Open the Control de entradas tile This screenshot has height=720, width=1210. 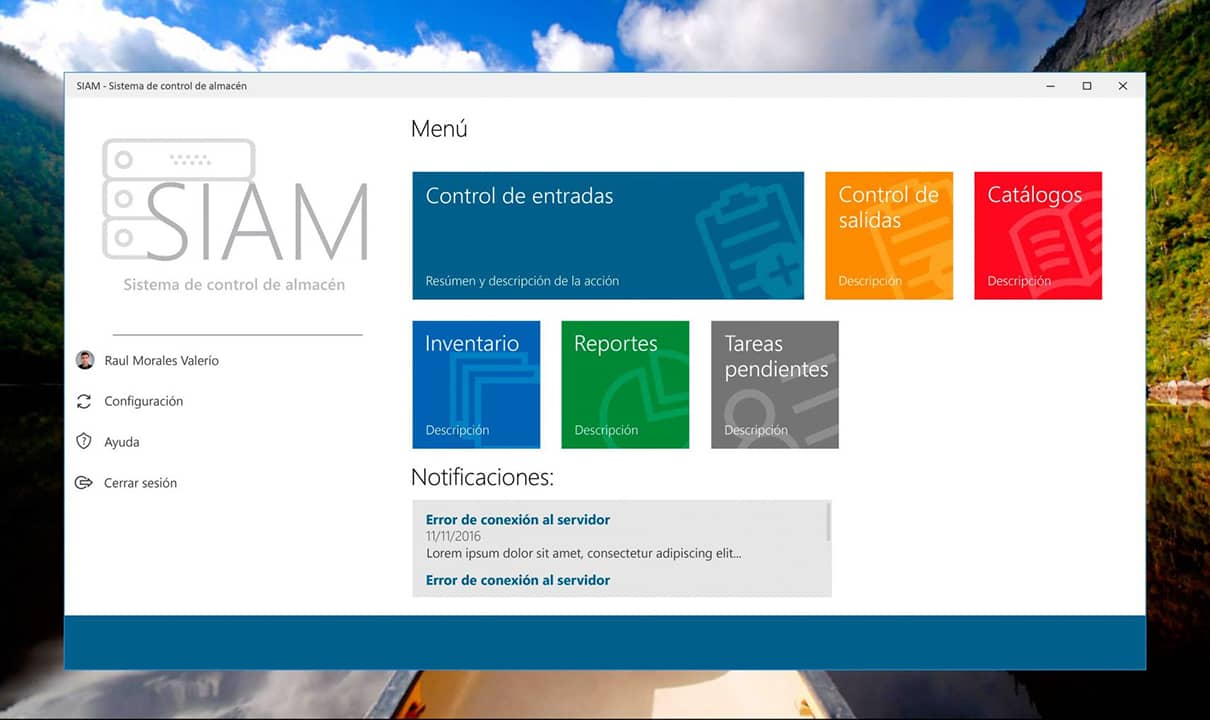(x=608, y=235)
